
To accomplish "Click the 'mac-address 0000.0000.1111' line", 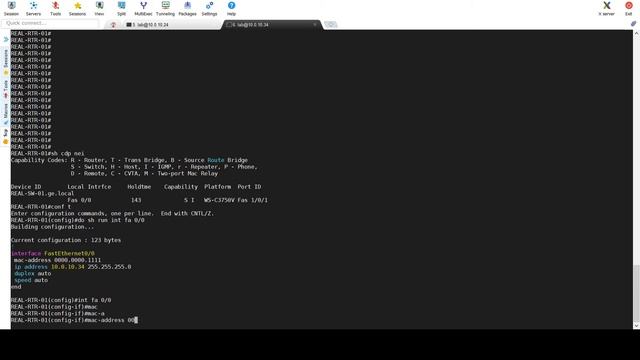I will tap(57, 260).
